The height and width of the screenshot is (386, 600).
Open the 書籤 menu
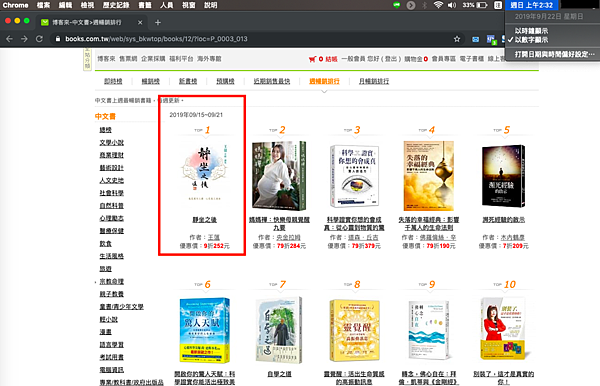coord(145,5)
